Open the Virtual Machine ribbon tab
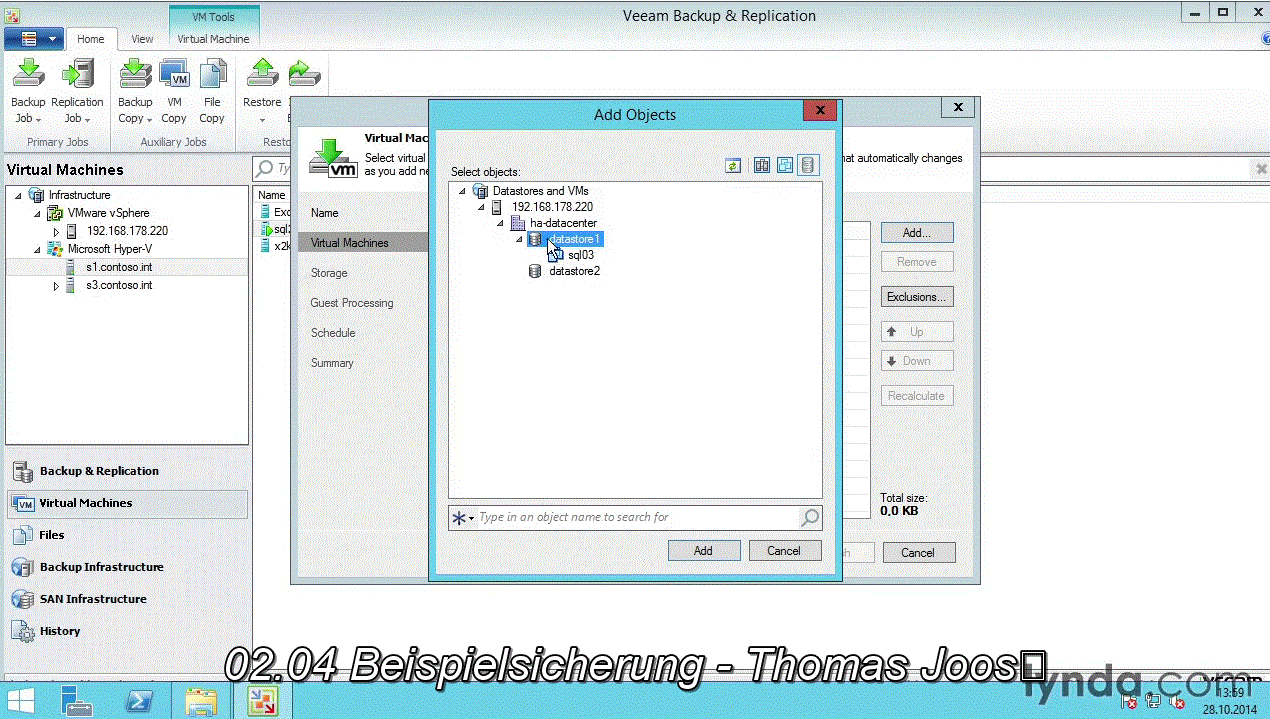 213,39
